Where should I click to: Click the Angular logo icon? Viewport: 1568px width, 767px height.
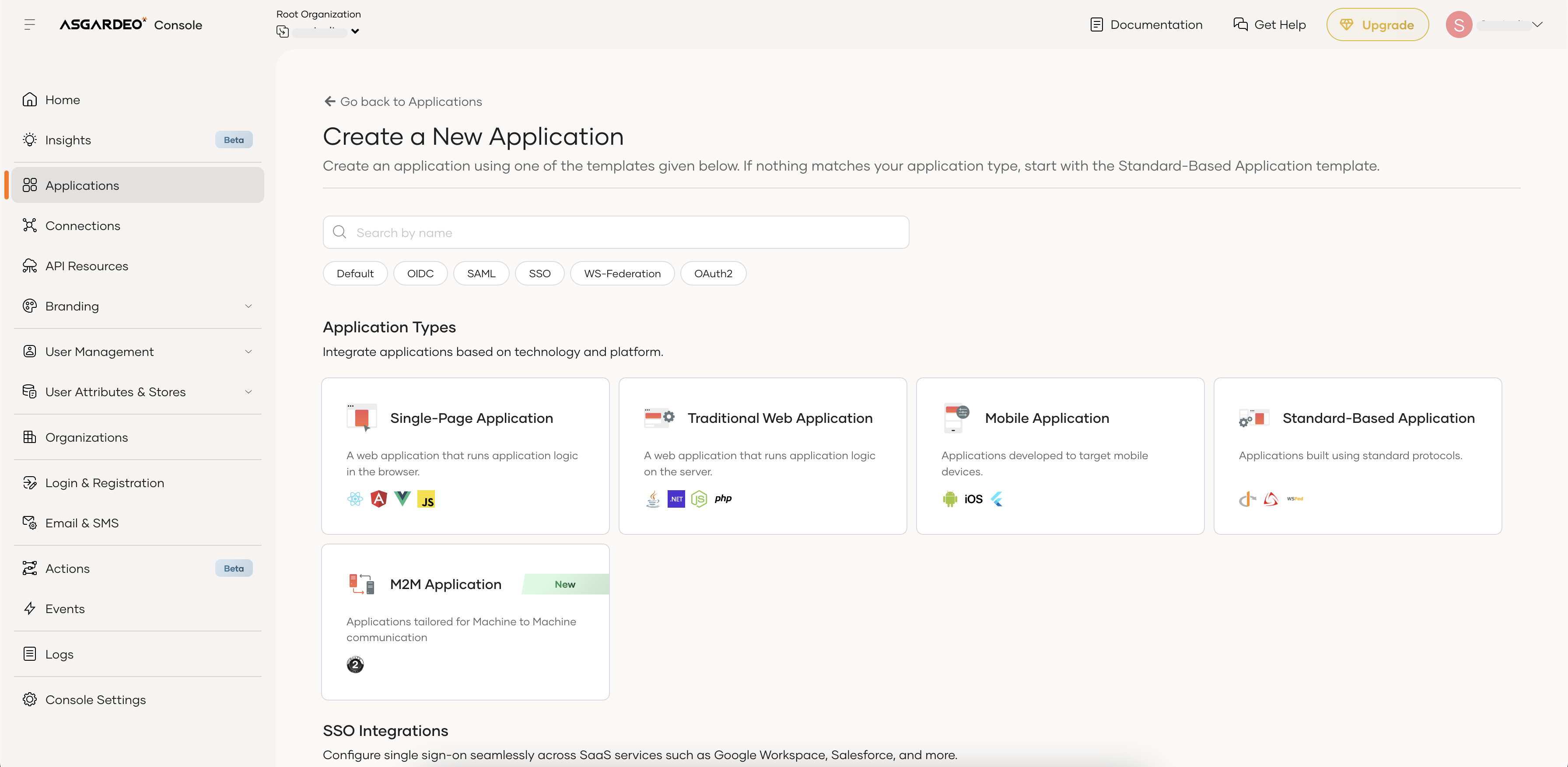[378, 499]
